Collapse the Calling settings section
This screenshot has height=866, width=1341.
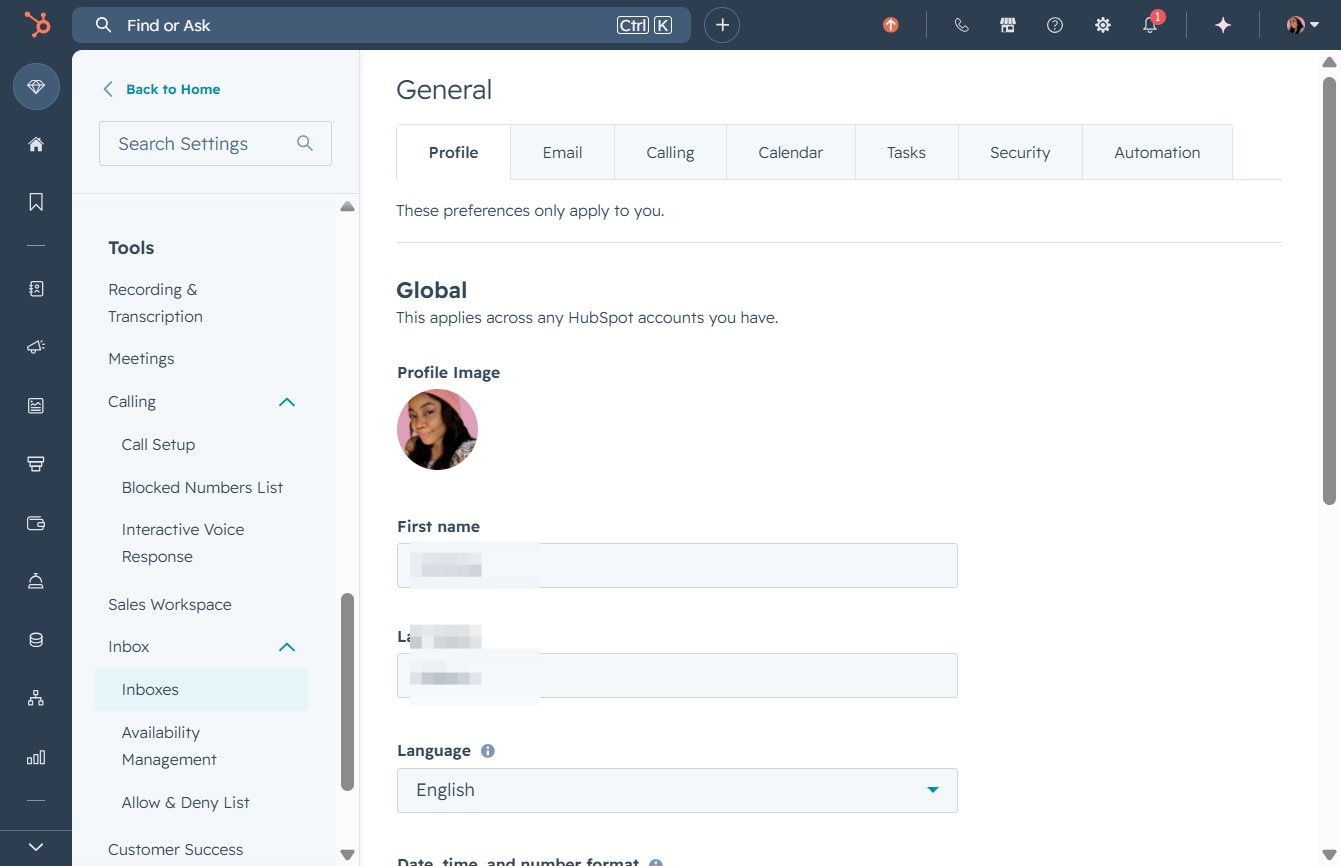[x=287, y=402]
